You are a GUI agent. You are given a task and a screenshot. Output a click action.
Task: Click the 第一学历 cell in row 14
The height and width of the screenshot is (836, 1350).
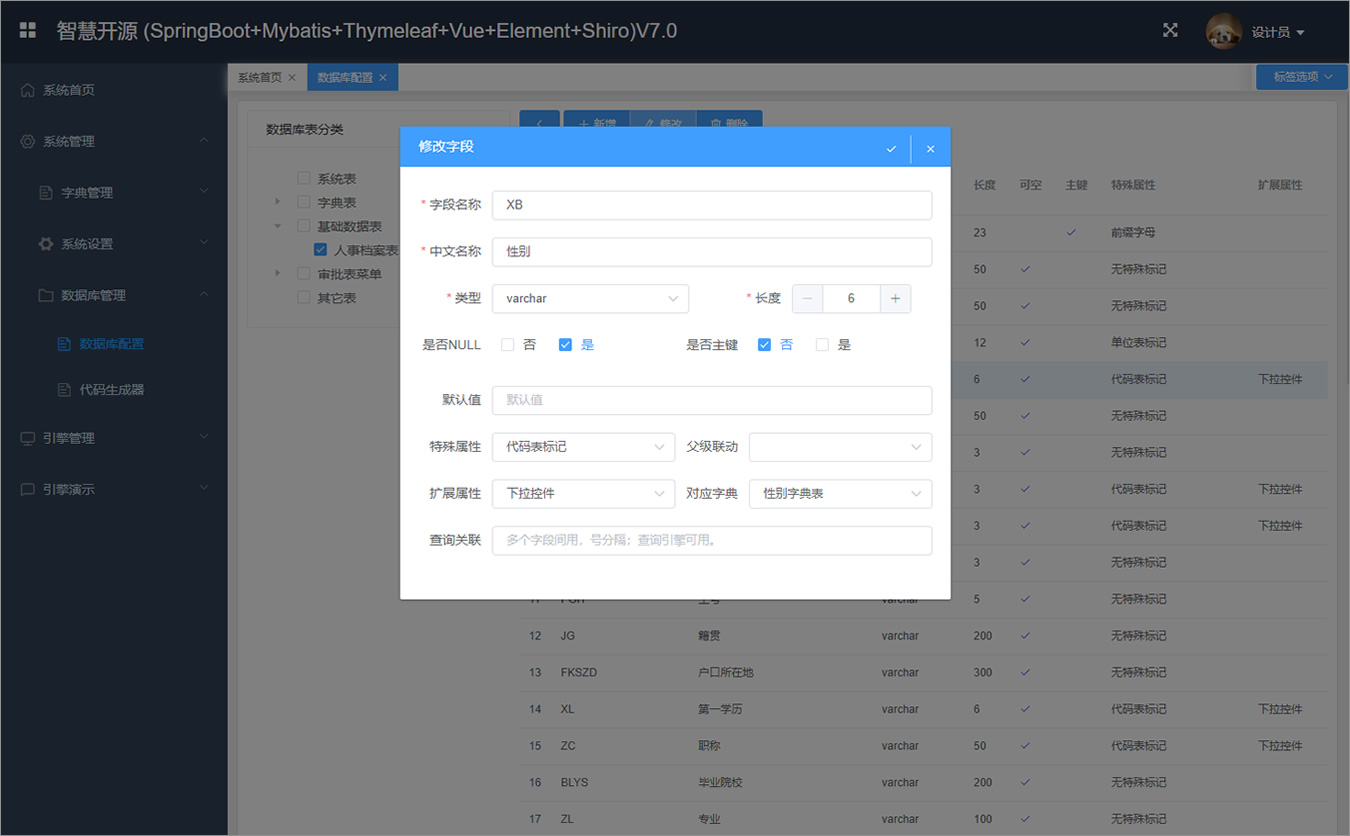(x=719, y=709)
